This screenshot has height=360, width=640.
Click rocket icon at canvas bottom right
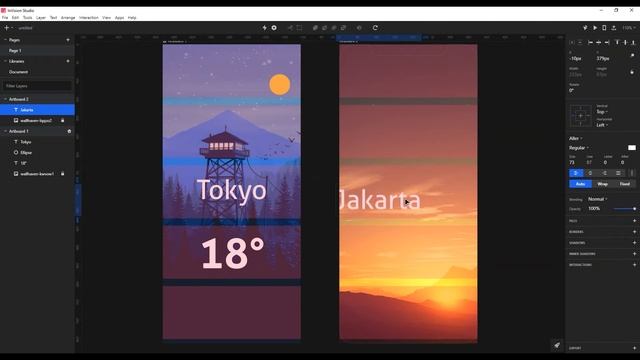(557, 345)
